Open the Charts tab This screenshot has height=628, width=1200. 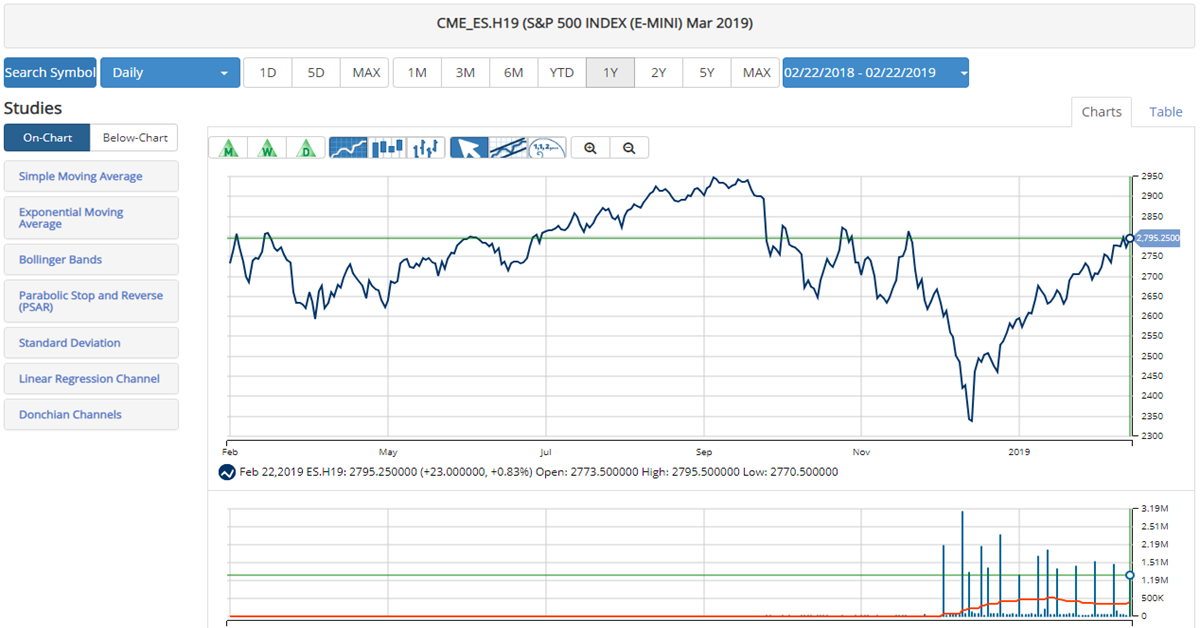[1101, 112]
